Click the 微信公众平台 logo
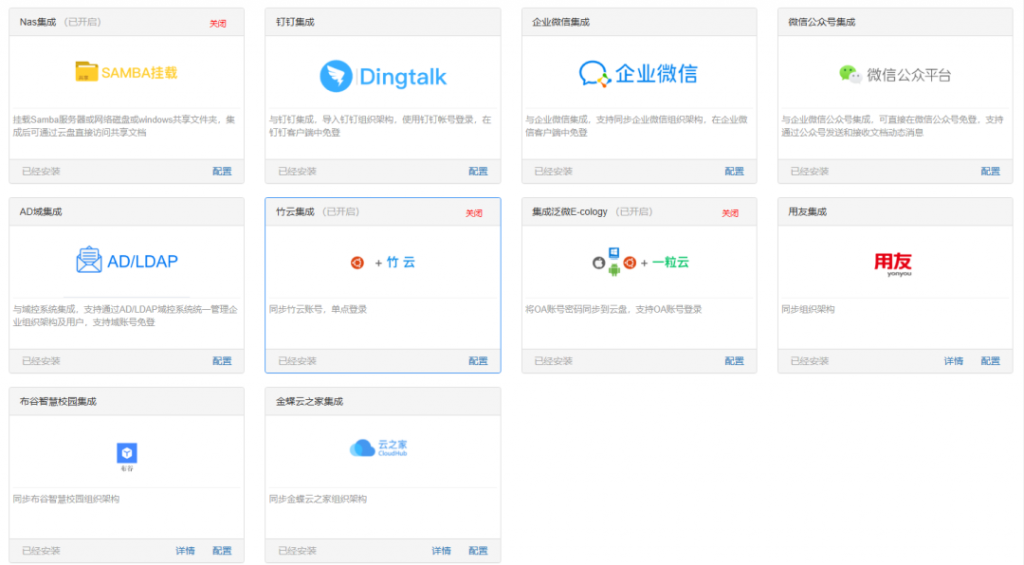Viewport: 1024px width, 565px height. click(894, 74)
